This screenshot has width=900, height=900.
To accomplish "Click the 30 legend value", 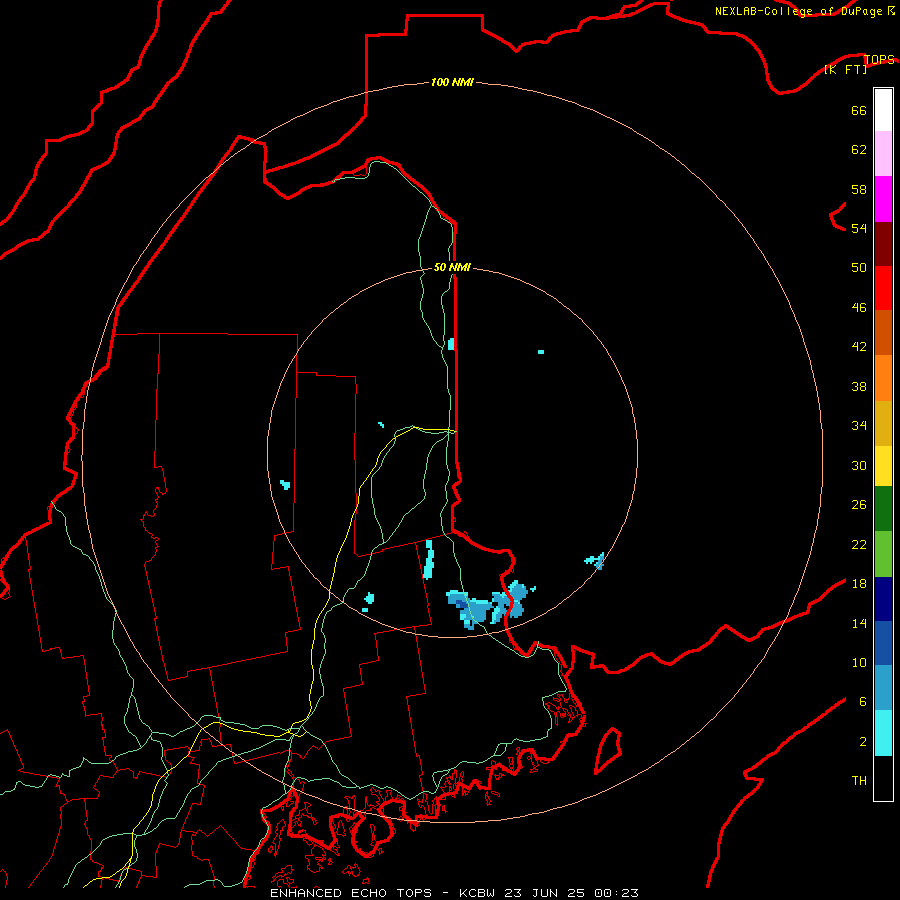I will 859,465.
